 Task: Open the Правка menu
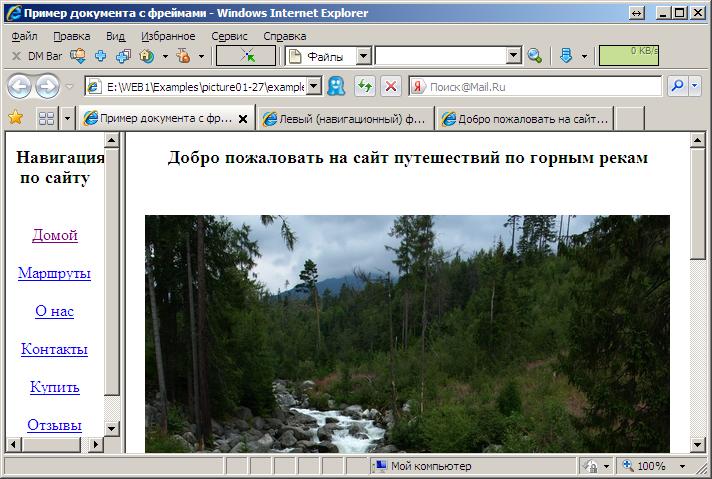tap(72, 36)
